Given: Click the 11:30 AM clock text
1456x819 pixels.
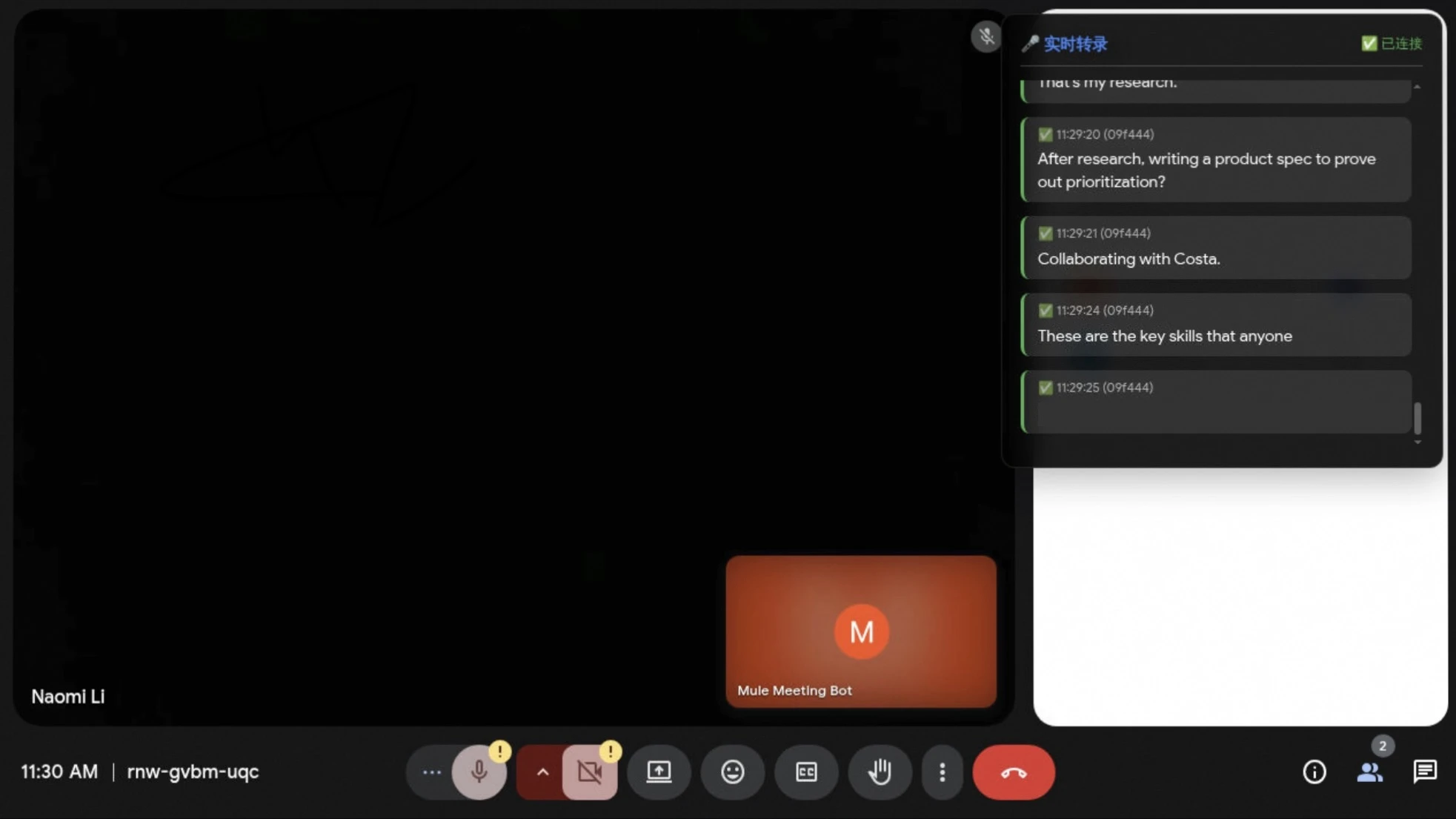Looking at the screenshot, I should pyautogui.click(x=59, y=772).
